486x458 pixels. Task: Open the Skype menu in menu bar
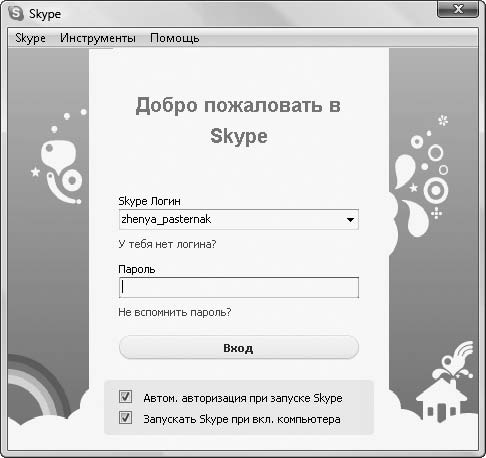click(30, 38)
